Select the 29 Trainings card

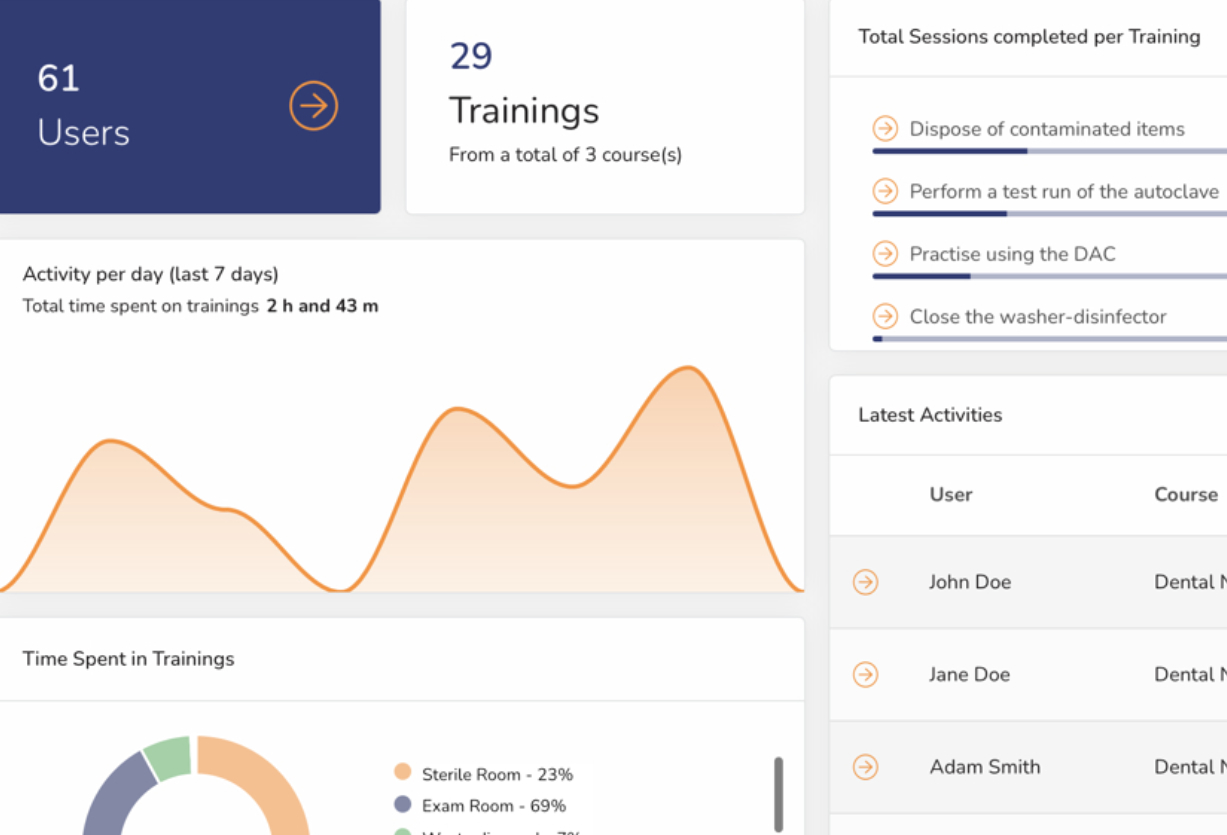(x=605, y=106)
